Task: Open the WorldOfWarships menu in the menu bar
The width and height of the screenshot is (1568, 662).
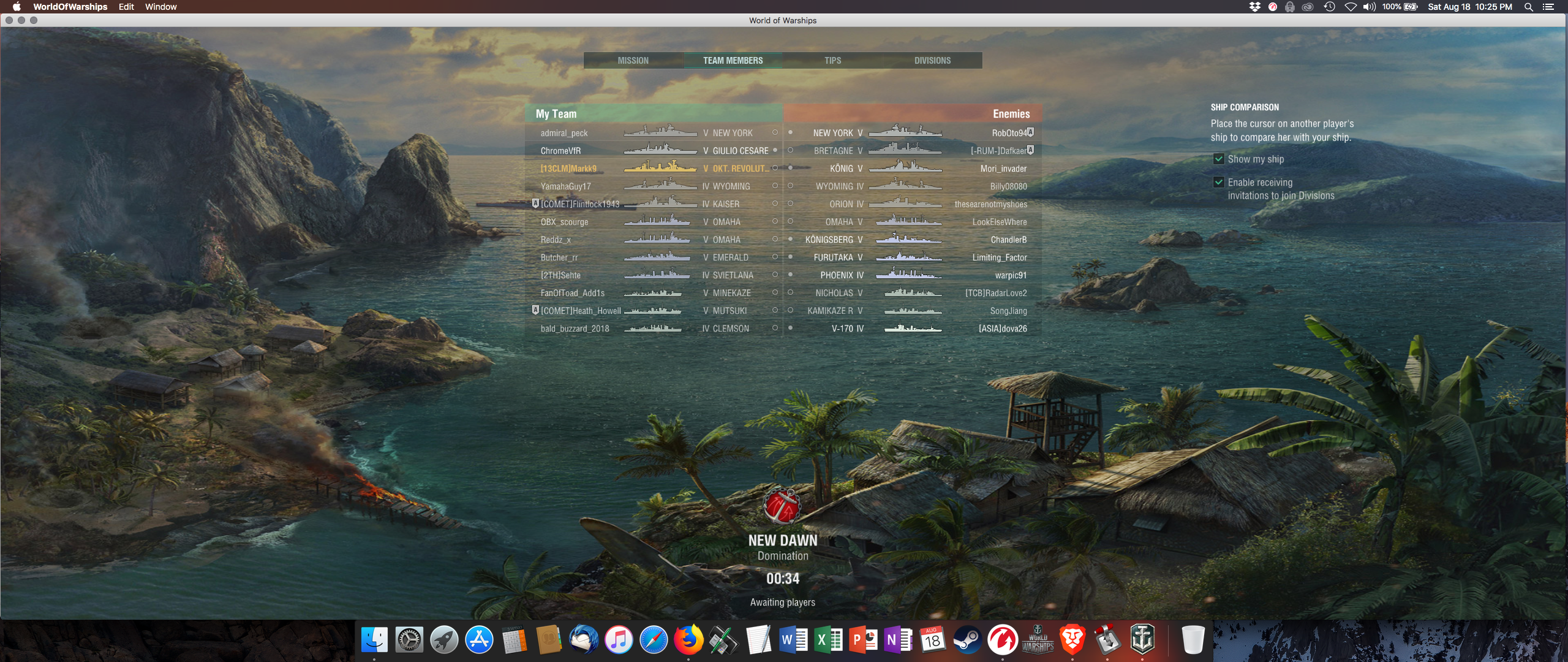Action: [x=70, y=7]
